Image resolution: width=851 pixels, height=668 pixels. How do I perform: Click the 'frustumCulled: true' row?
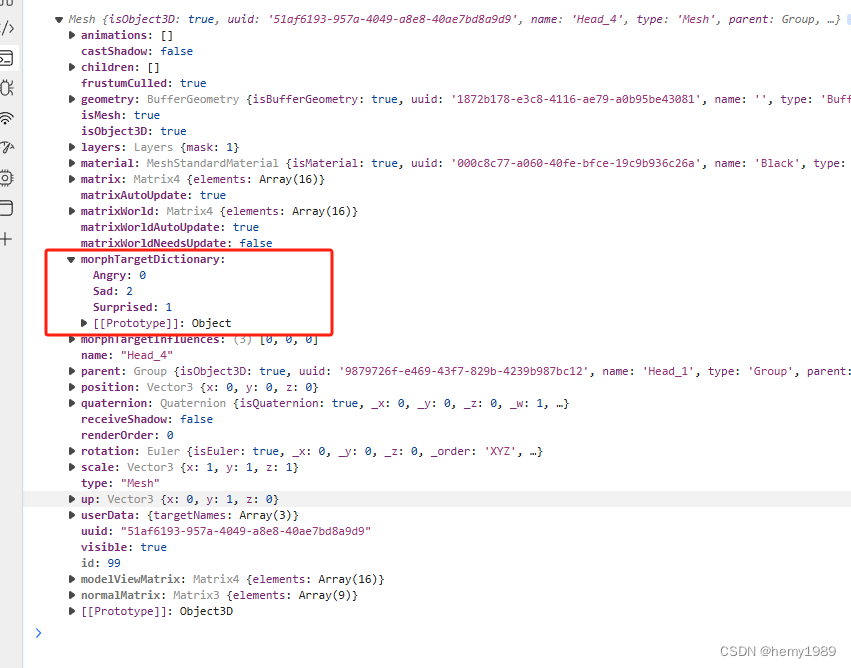[143, 83]
